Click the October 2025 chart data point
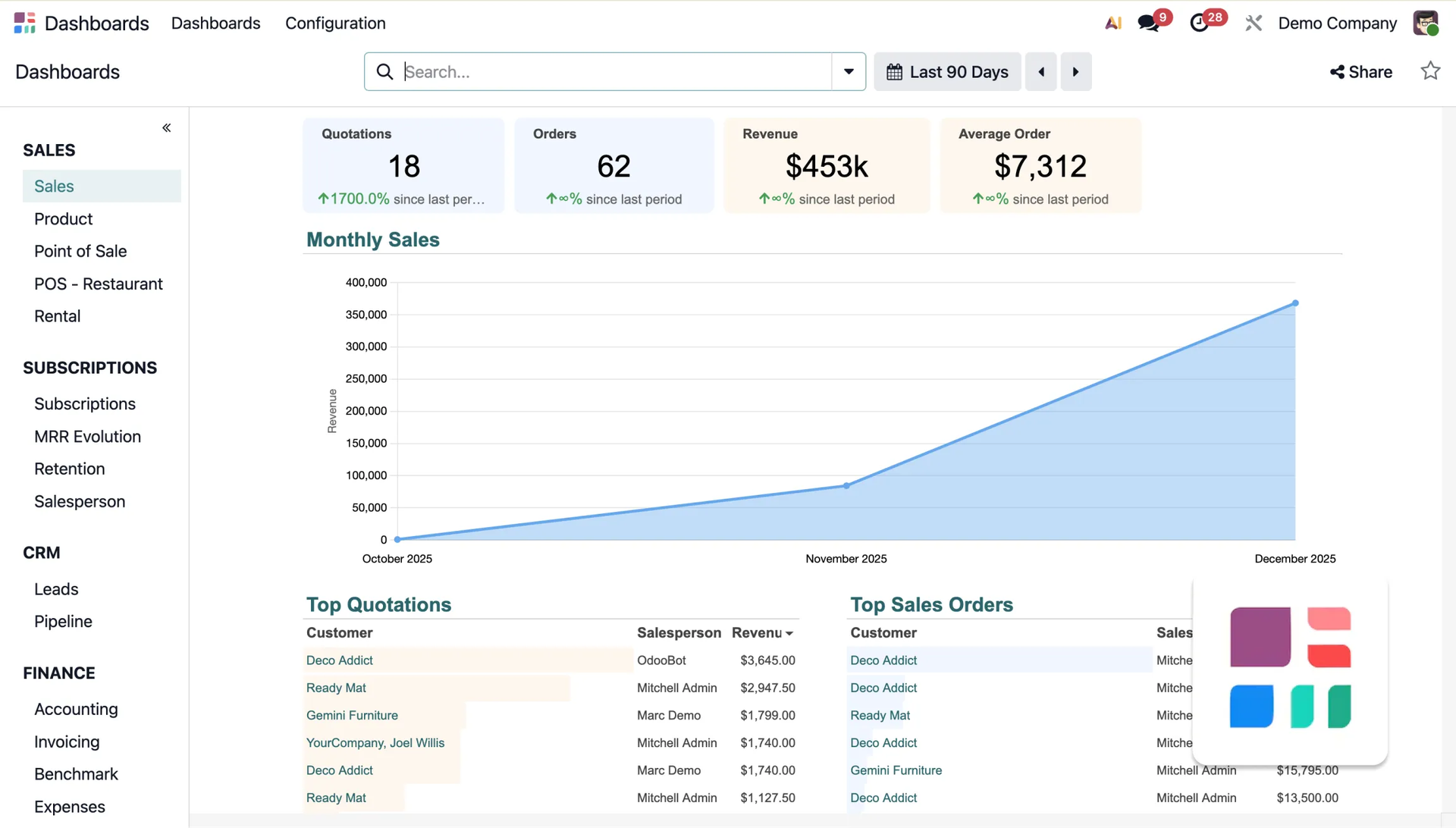Screen dimensions: 1456x828 [x=397, y=539]
